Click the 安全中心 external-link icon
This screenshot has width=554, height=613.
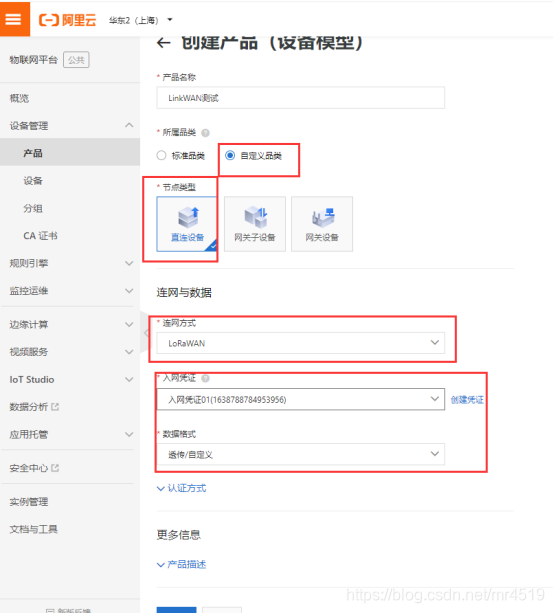(x=55, y=468)
